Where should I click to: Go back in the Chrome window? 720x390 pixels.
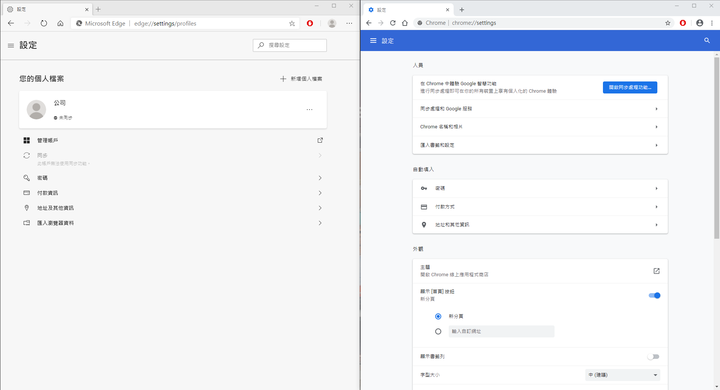click(x=369, y=23)
